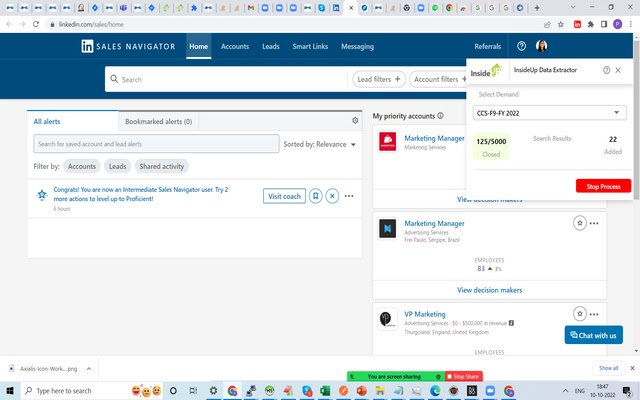Open the Chat with us button
The image size is (640, 400).
[593, 335]
